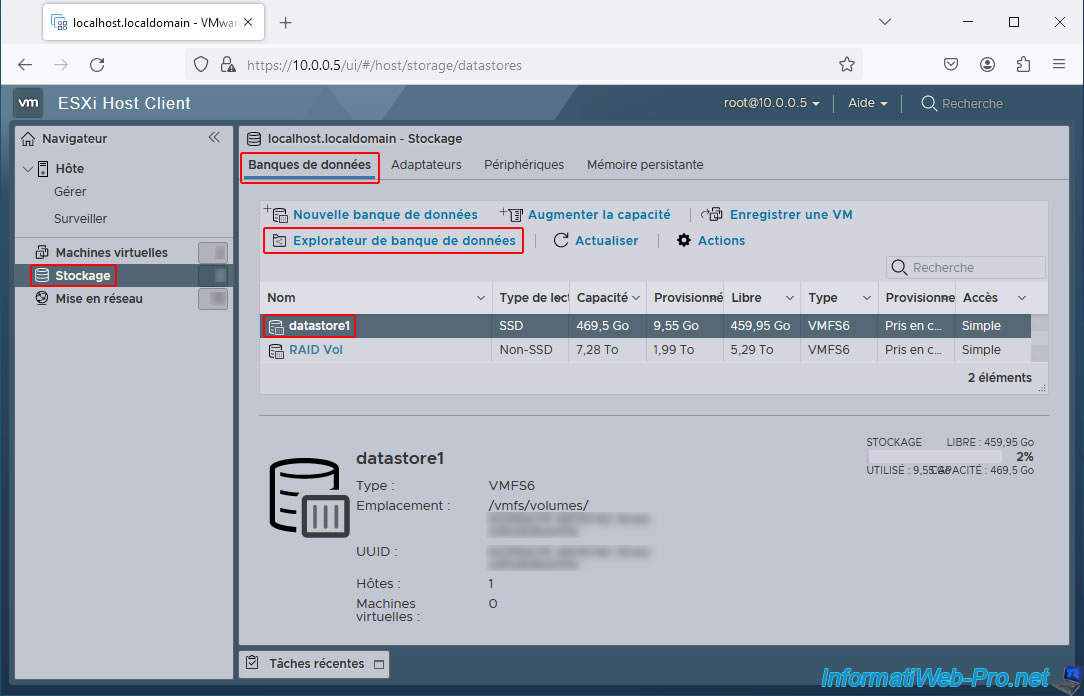Toggle the Tâches récentes panel window icon

[x=378, y=664]
